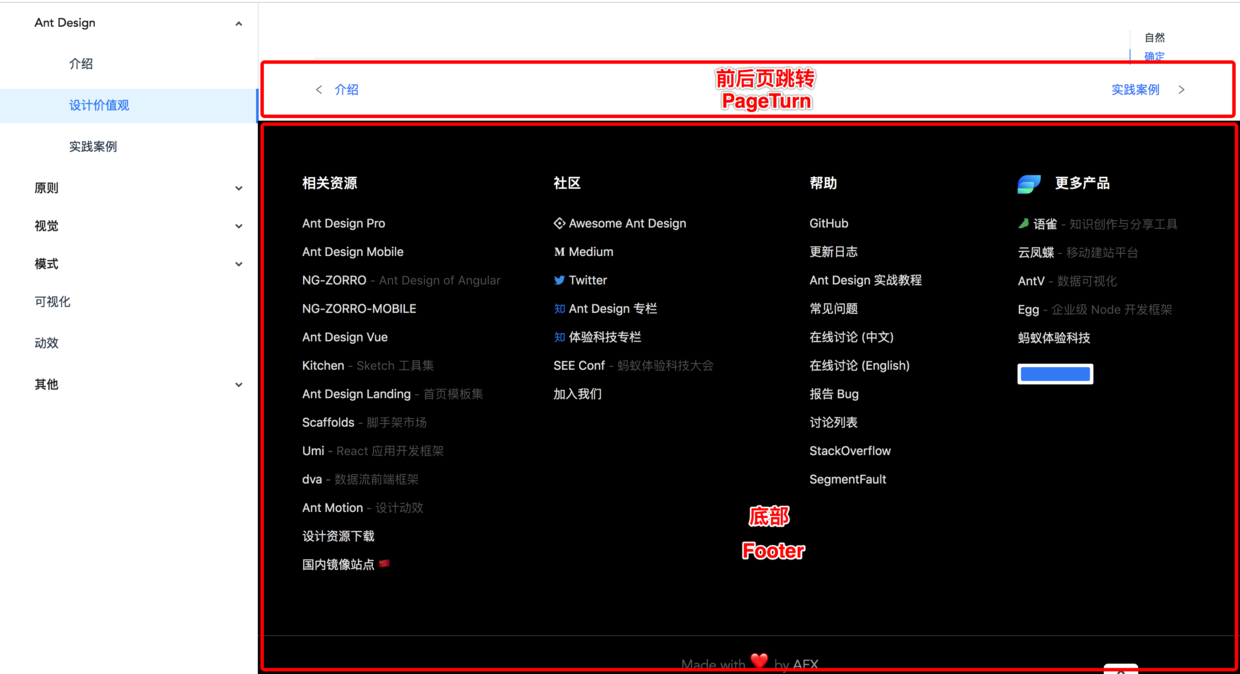
Task: Jump to the 确定 anchor link
Action: 1155,56
